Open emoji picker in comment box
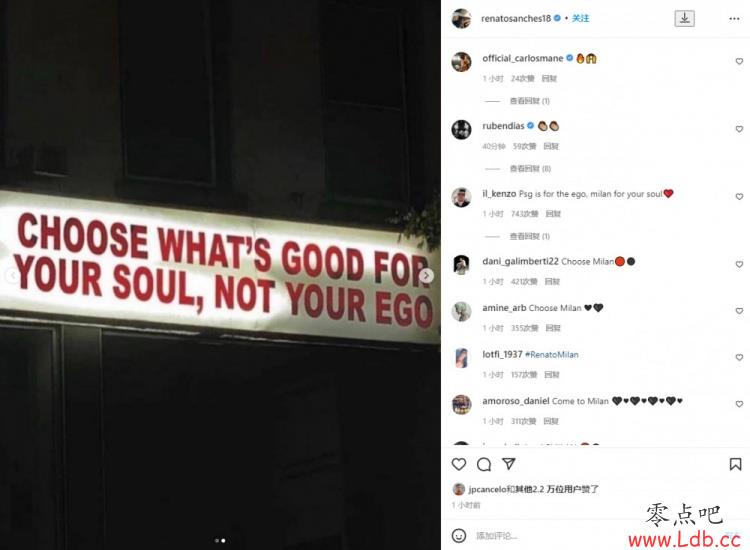This screenshot has height=550, width=750. [459, 536]
